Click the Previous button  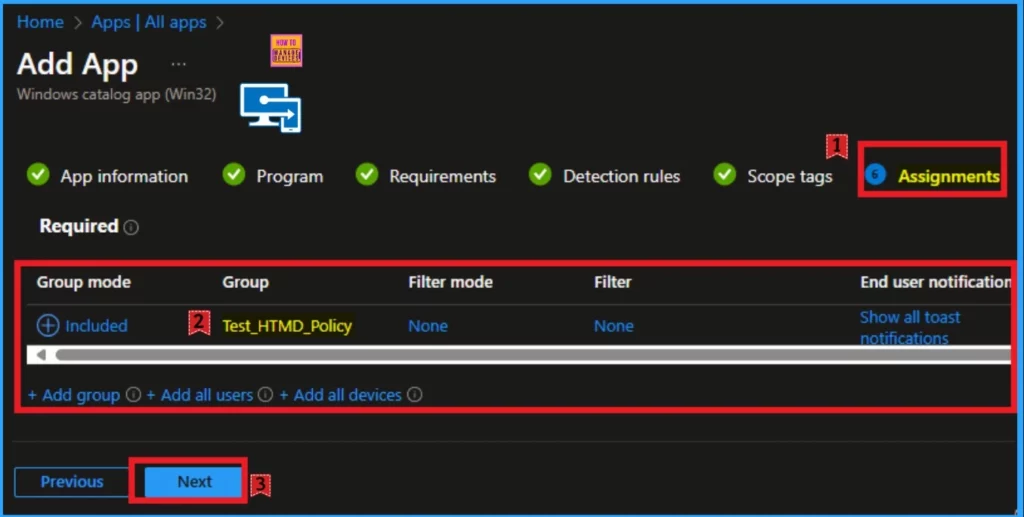(x=72, y=482)
